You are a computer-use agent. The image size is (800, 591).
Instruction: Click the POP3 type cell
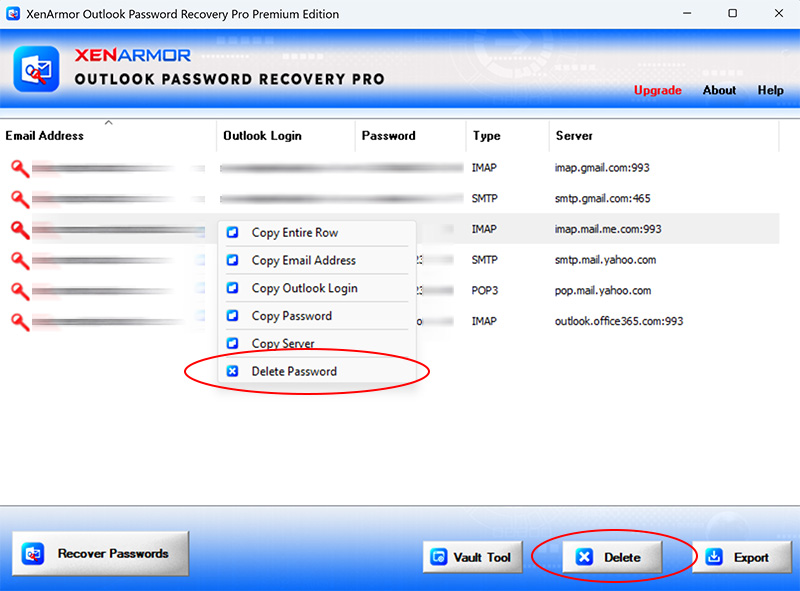pos(485,290)
